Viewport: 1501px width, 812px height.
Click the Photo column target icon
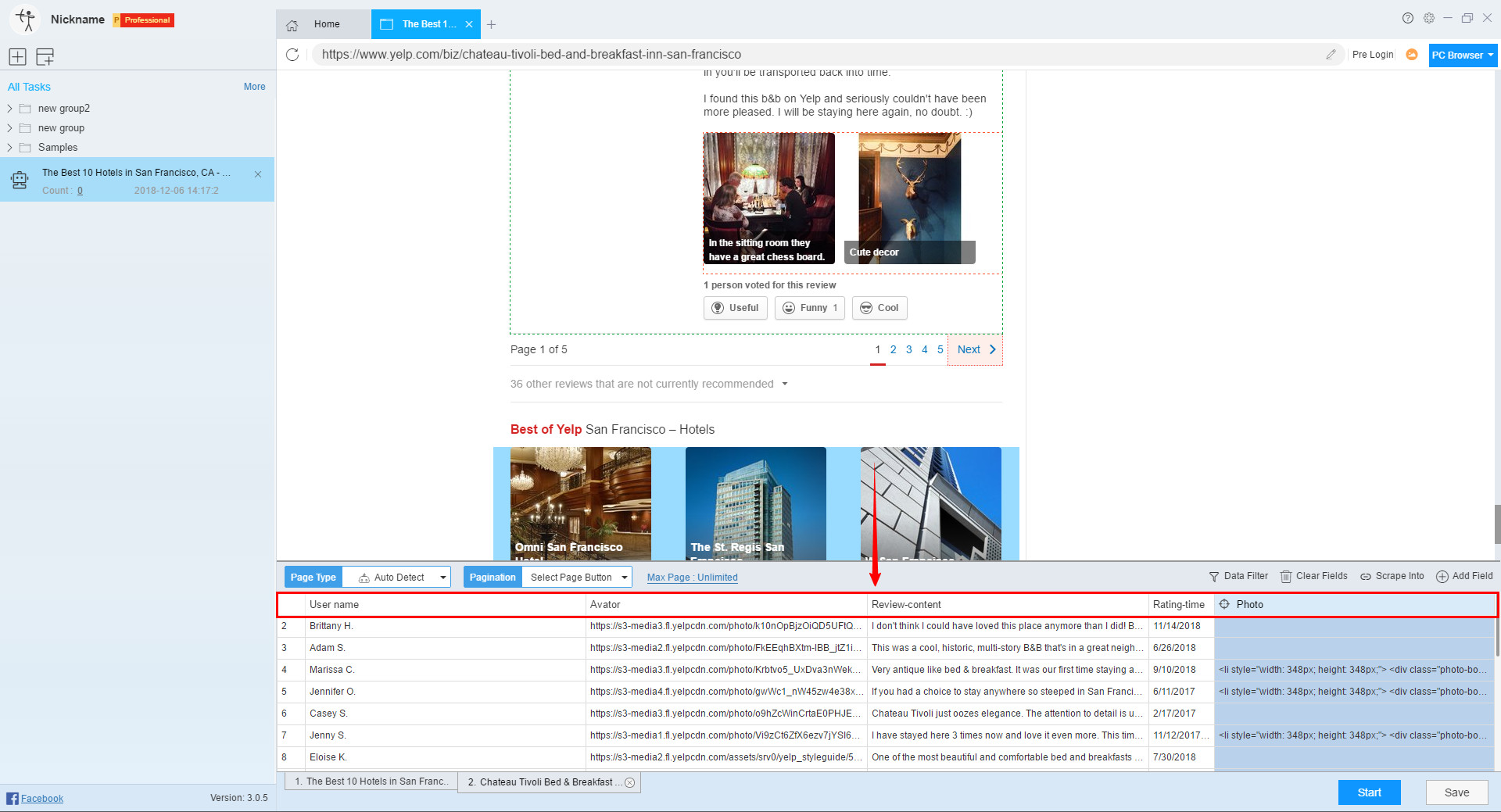(1224, 604)
